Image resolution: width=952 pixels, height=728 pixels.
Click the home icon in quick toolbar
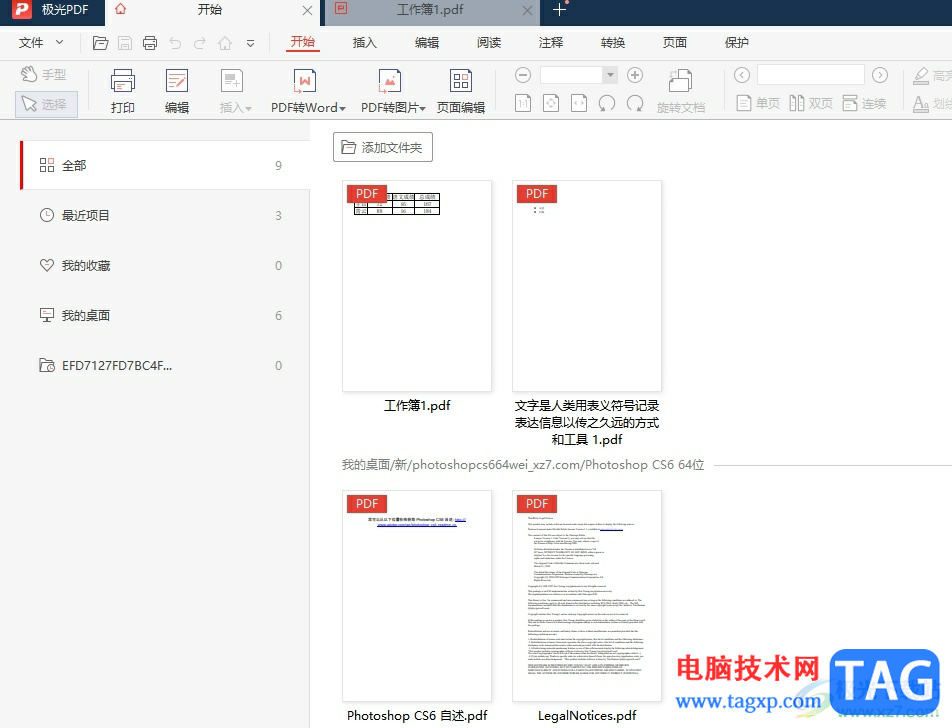tap(225, 43)
